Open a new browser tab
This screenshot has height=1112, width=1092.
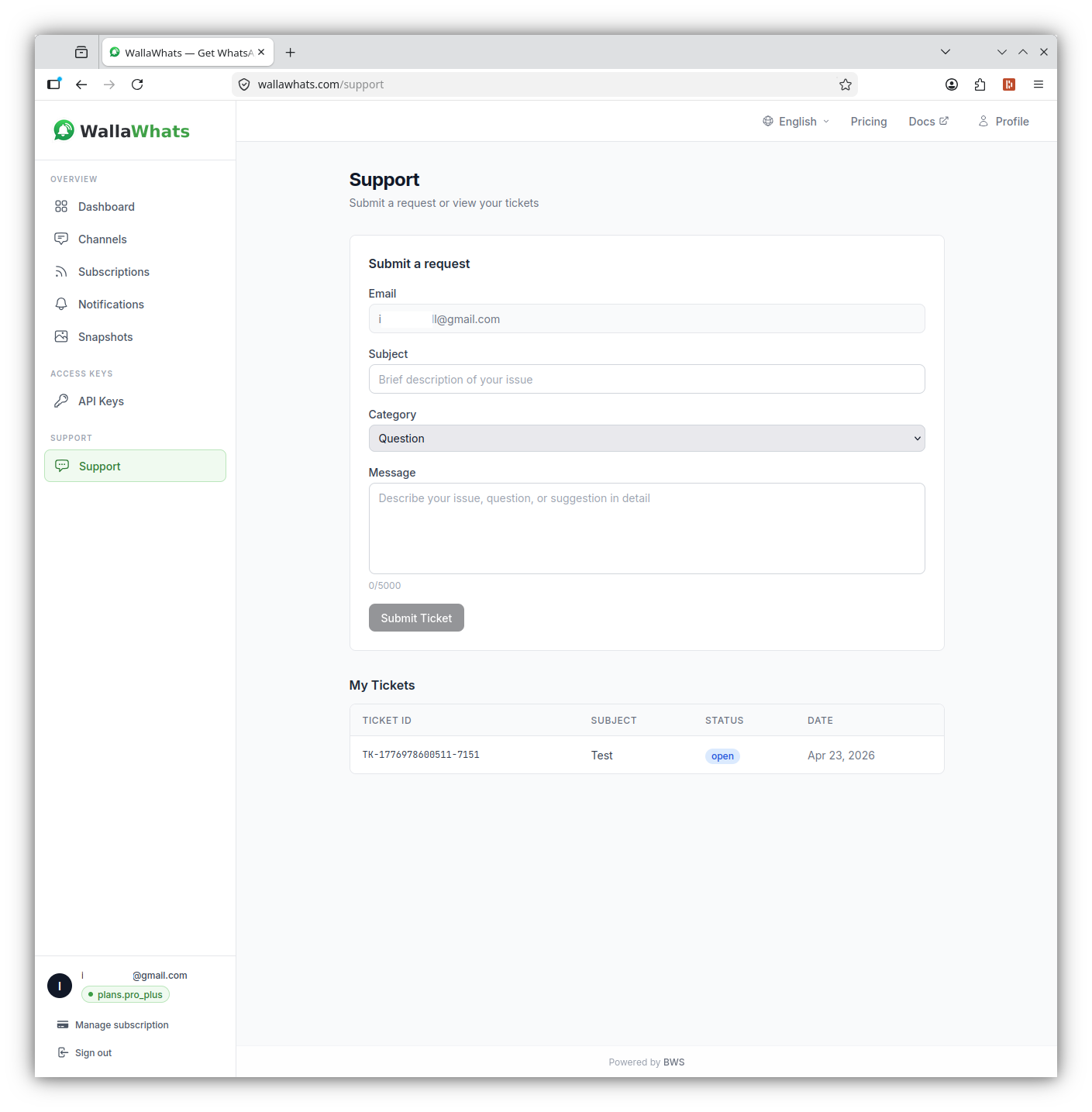pos(291,53)
